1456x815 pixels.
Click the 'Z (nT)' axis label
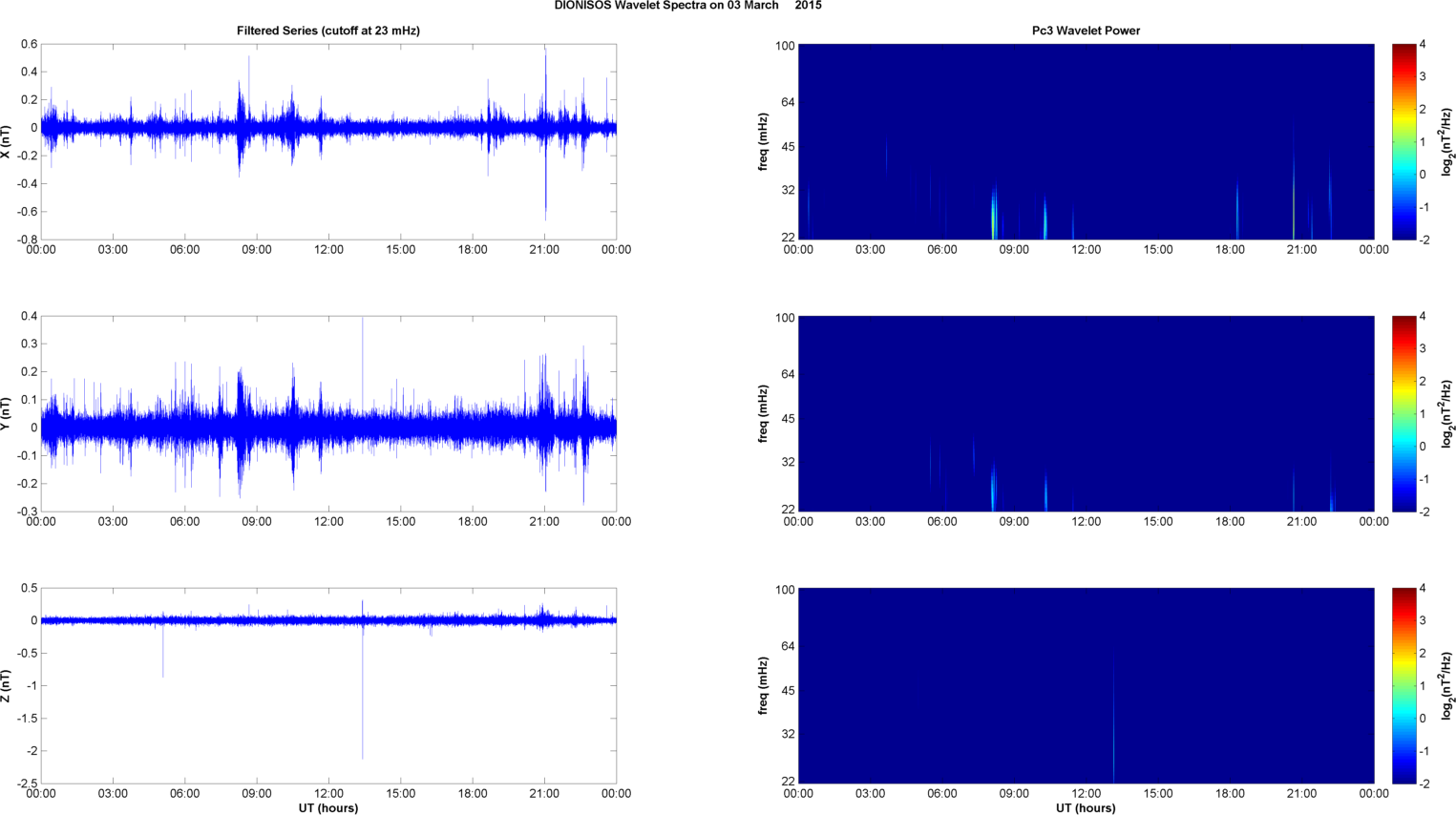pos(7,685)
